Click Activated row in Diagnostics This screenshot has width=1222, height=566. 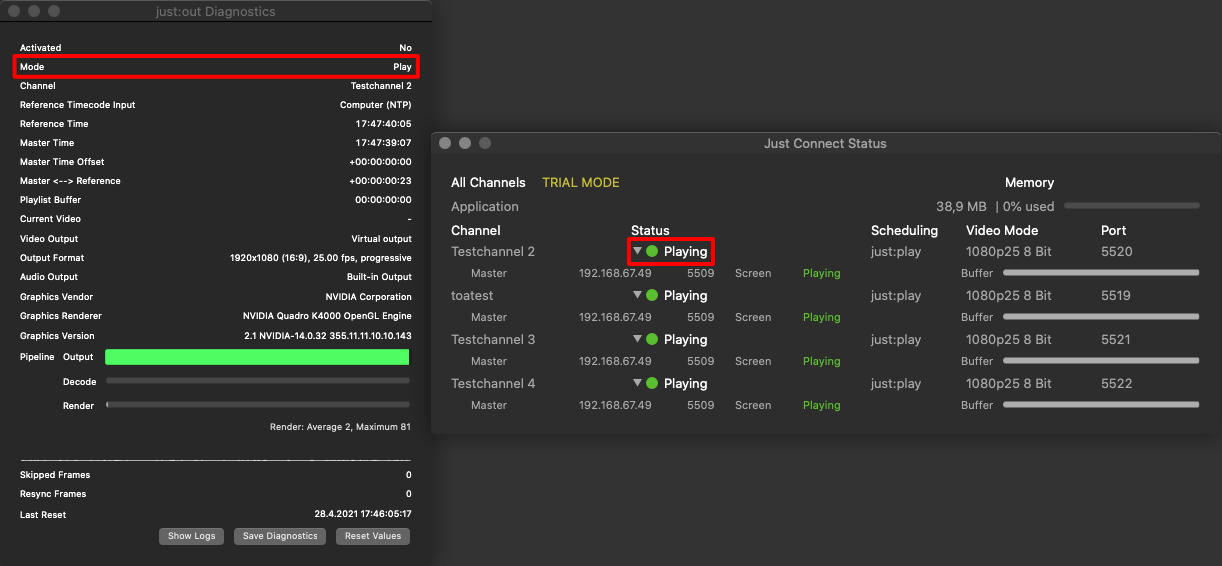[x=216, y=48]
